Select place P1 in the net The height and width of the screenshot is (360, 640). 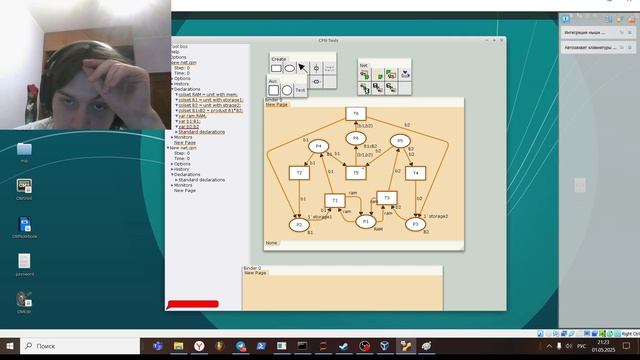click(366, 222)
